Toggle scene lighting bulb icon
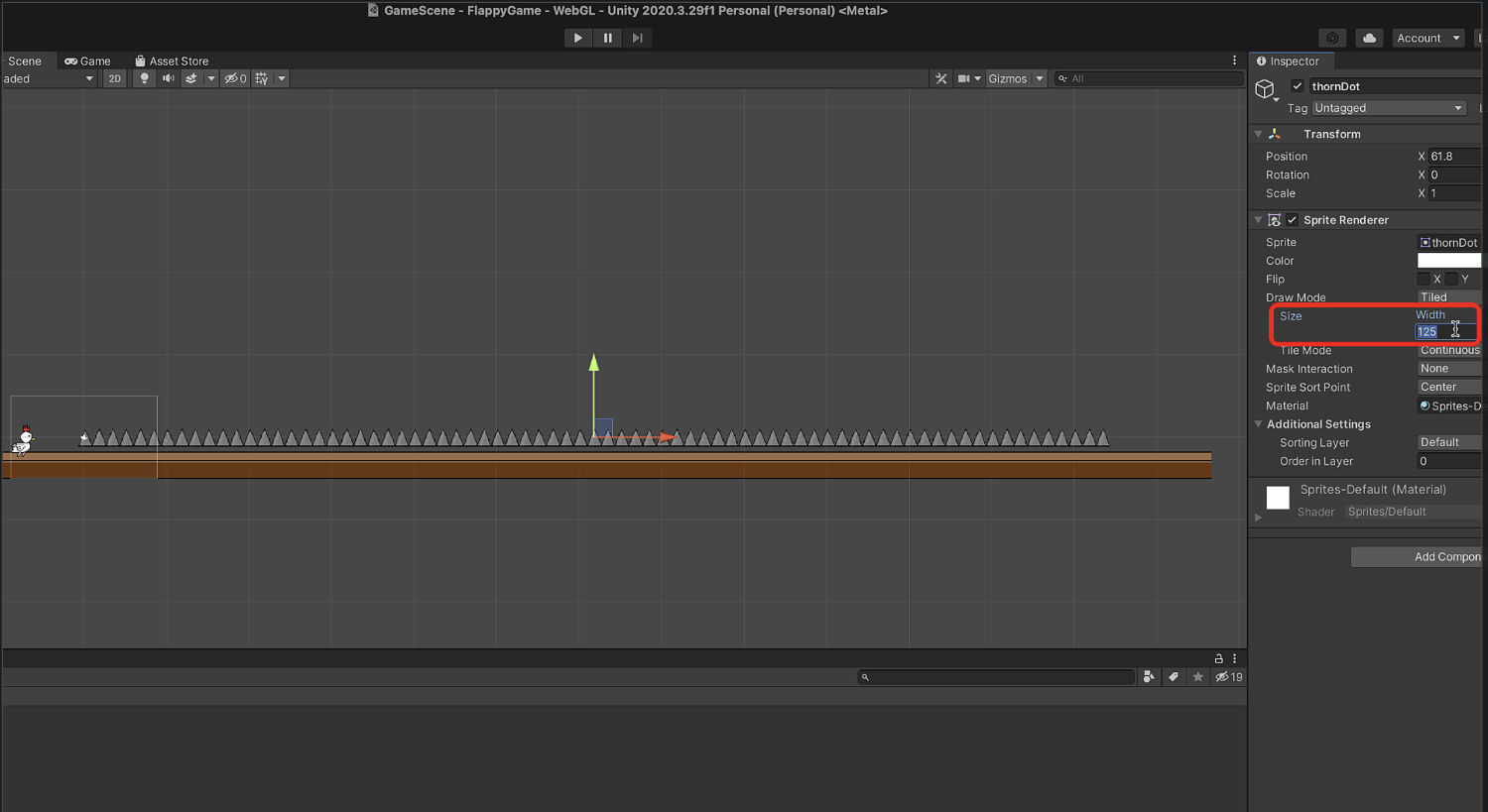1488x812 pixels. point(145,78)
